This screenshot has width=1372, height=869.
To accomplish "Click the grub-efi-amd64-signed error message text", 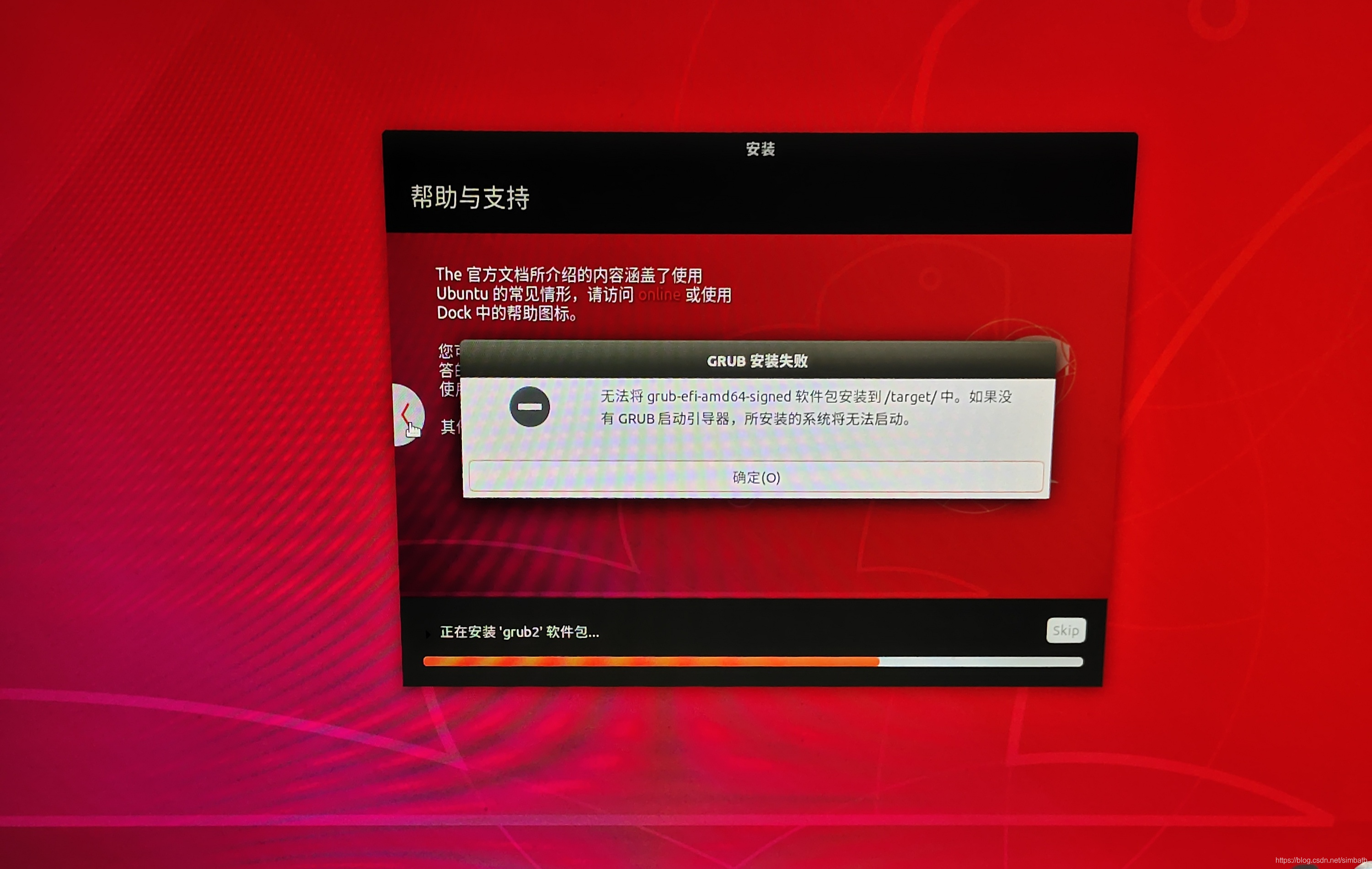I will click(806, 408).
